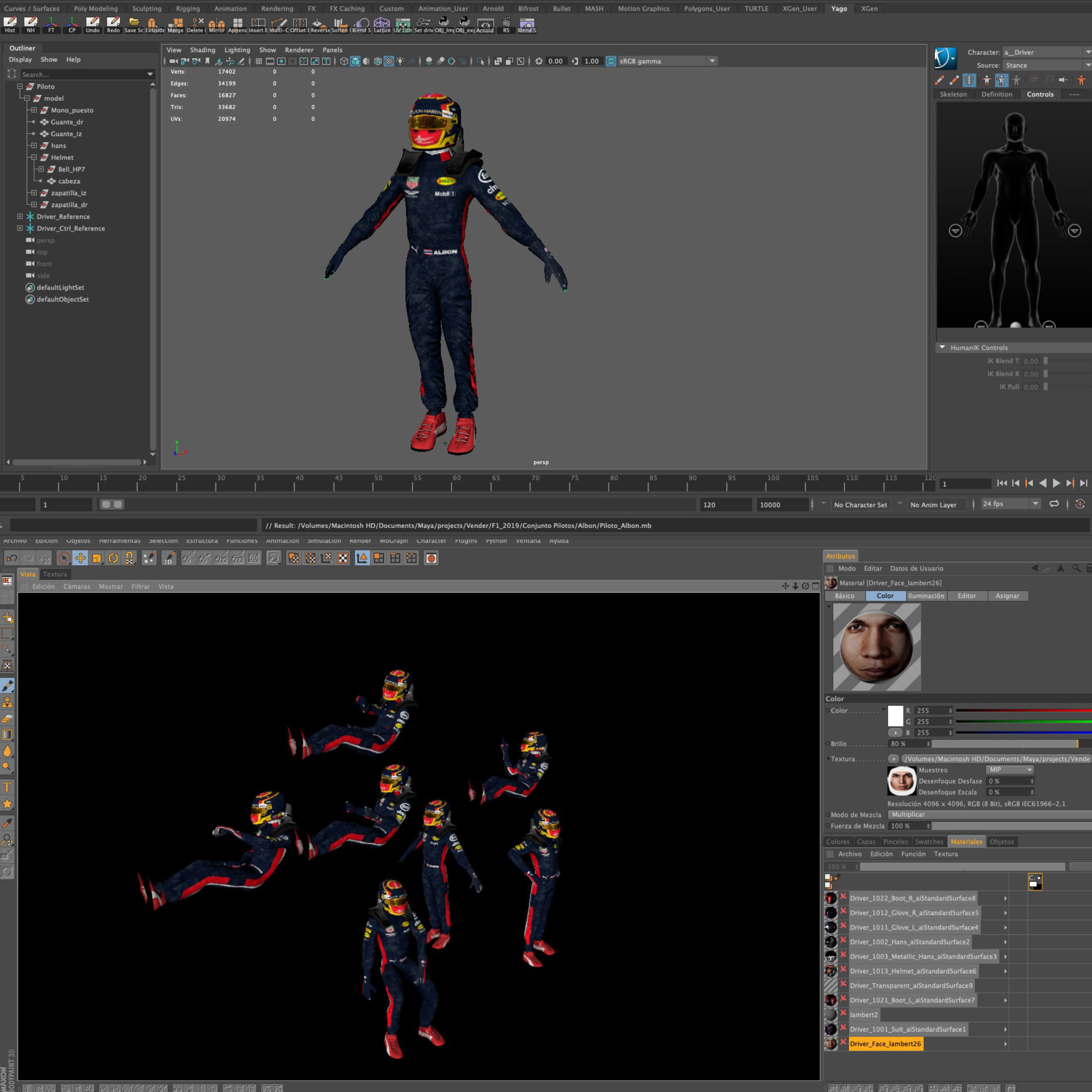
Task: Click the Multi-Cut shelf tool
Action: pyautogui.click(x=279, y=24)
